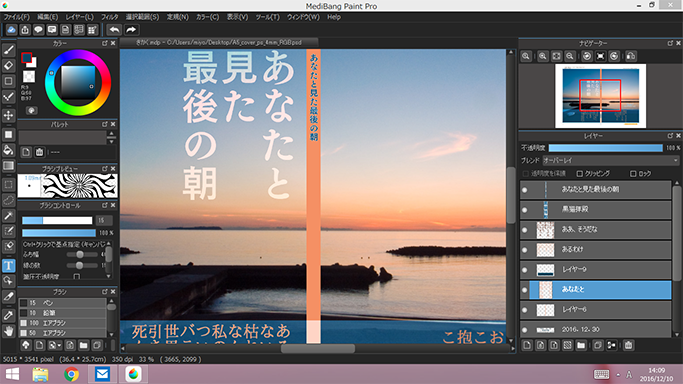This screenshot has width=683, height=384.
Task: Click palette list down arrow
Action: click(112, 141)
